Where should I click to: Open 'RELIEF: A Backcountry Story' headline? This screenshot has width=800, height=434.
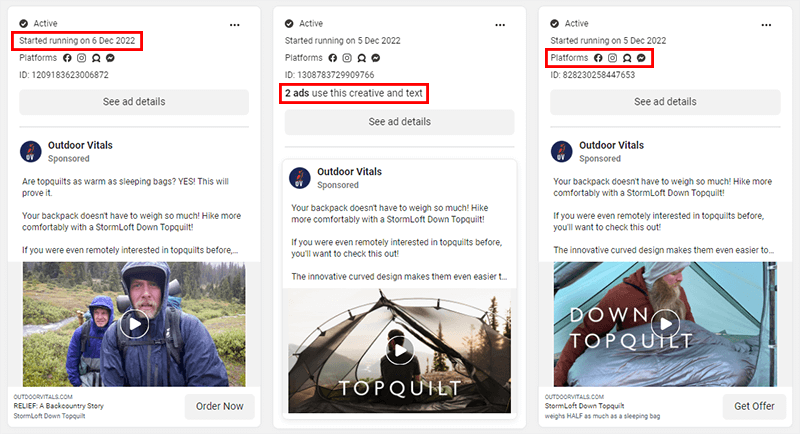coord(59,406)
